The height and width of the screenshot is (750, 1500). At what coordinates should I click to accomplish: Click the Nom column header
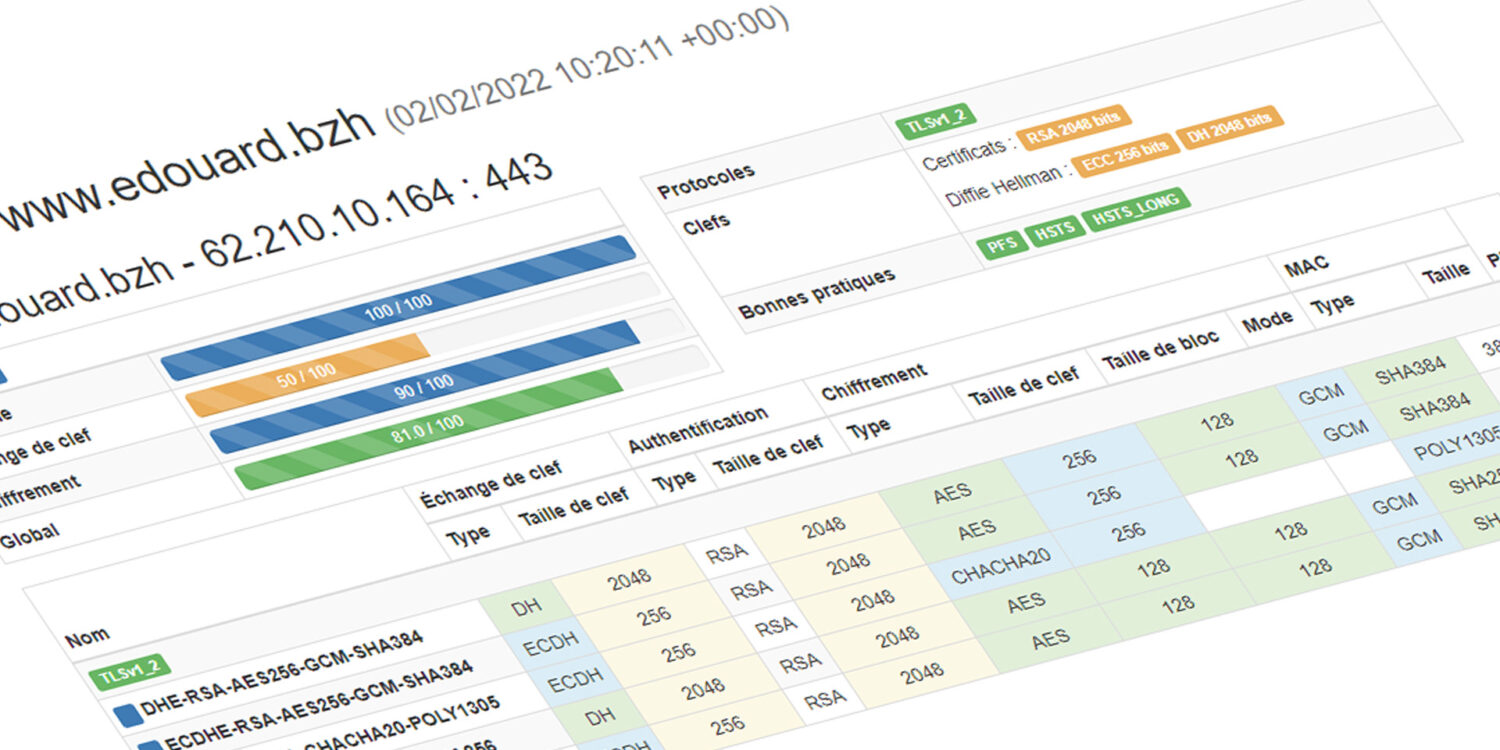coord(88,635)
